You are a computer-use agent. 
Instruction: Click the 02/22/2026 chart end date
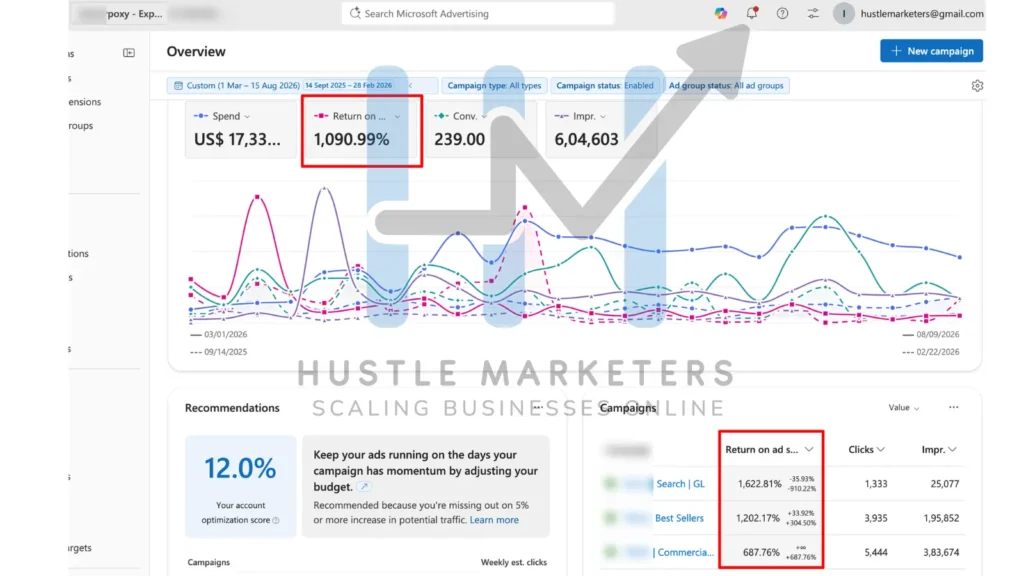pos(938,352)
